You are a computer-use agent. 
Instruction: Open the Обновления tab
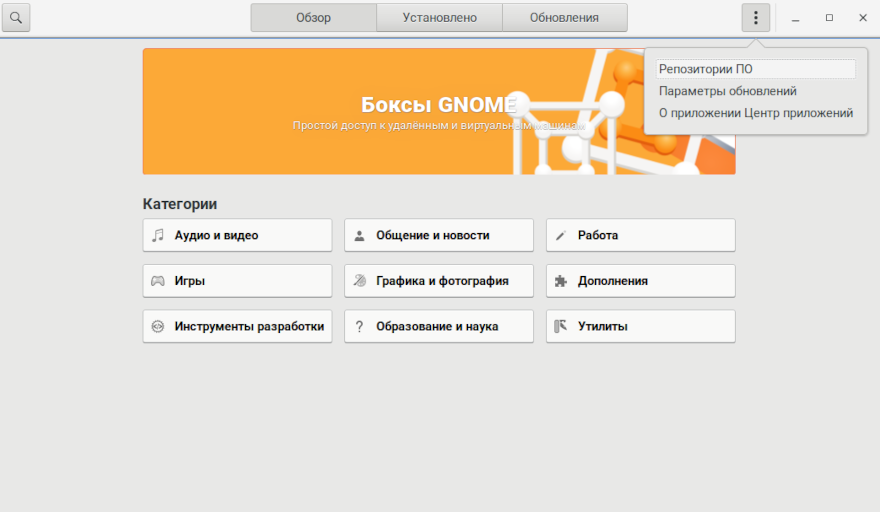coord(564,18)
